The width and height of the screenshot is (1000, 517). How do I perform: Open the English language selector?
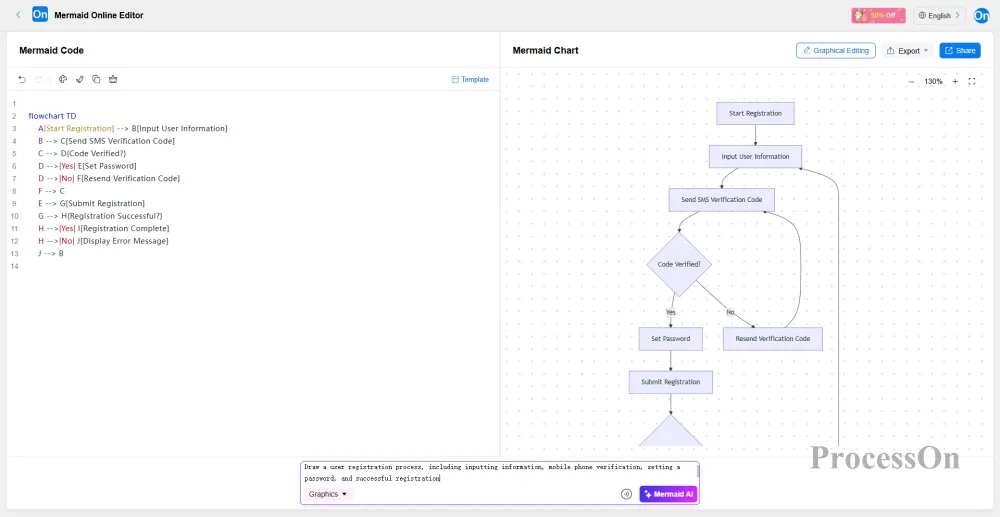point(939,15)
